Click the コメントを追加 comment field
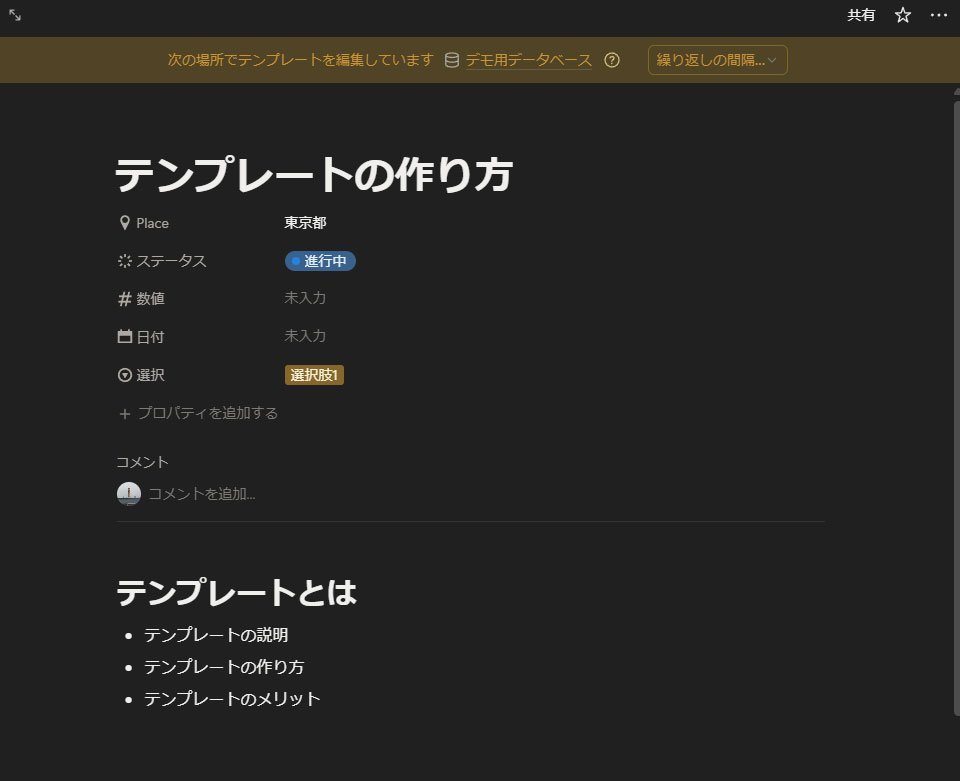 pyautogui.click(x=202, y=493)
